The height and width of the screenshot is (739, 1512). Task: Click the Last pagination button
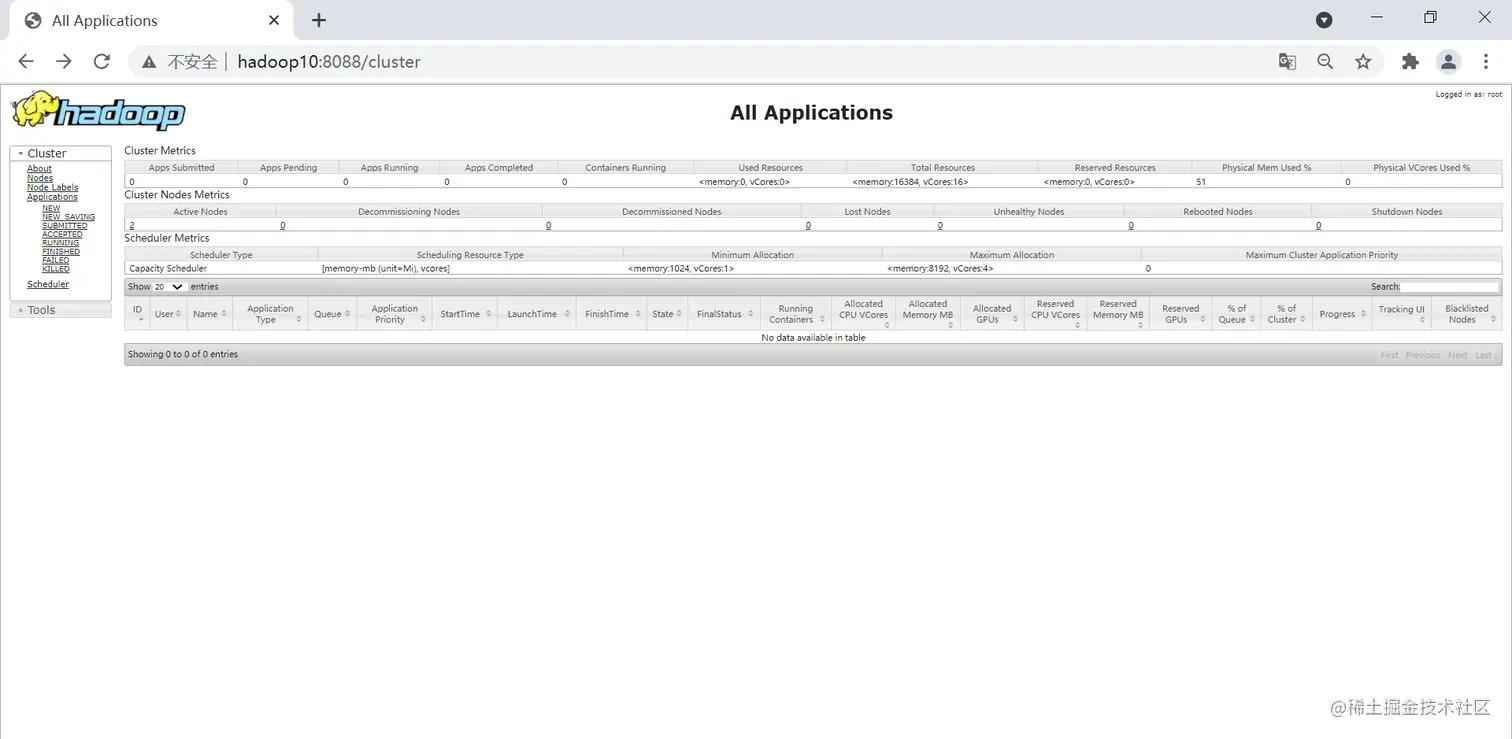(1483, 355)
